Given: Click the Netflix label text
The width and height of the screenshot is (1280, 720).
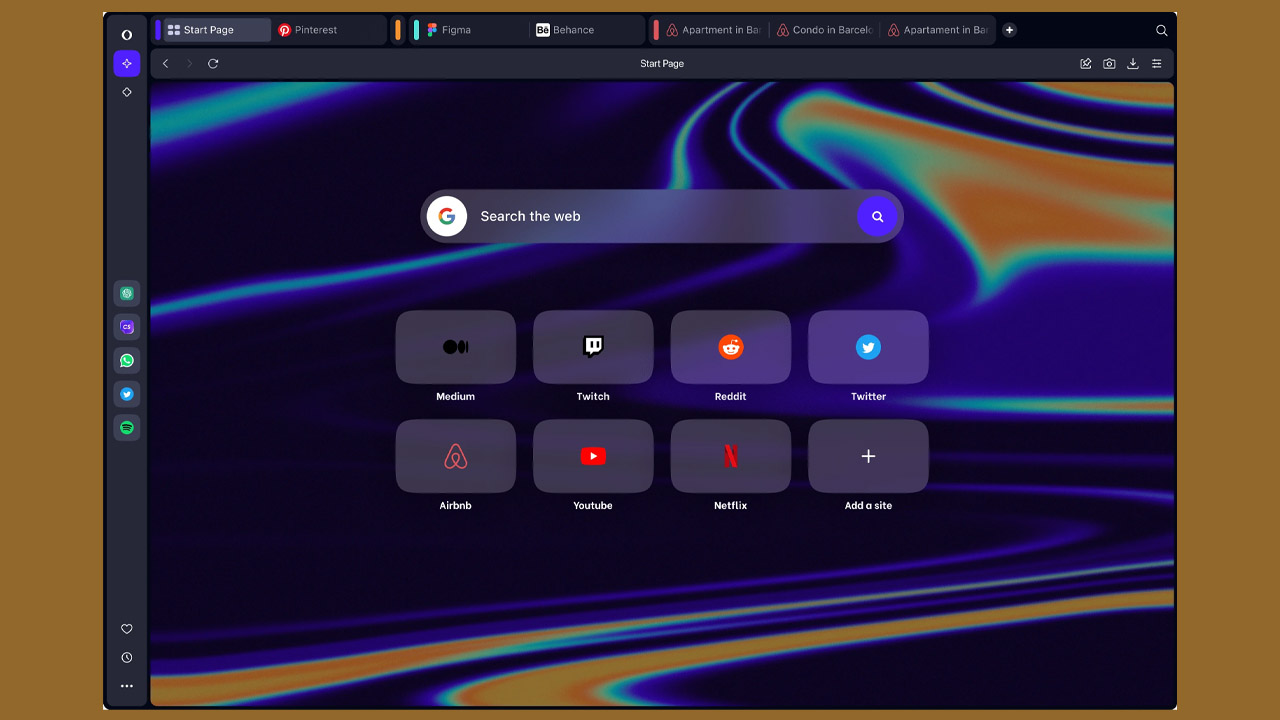Looking at the screenshot, I should point(731,506).
